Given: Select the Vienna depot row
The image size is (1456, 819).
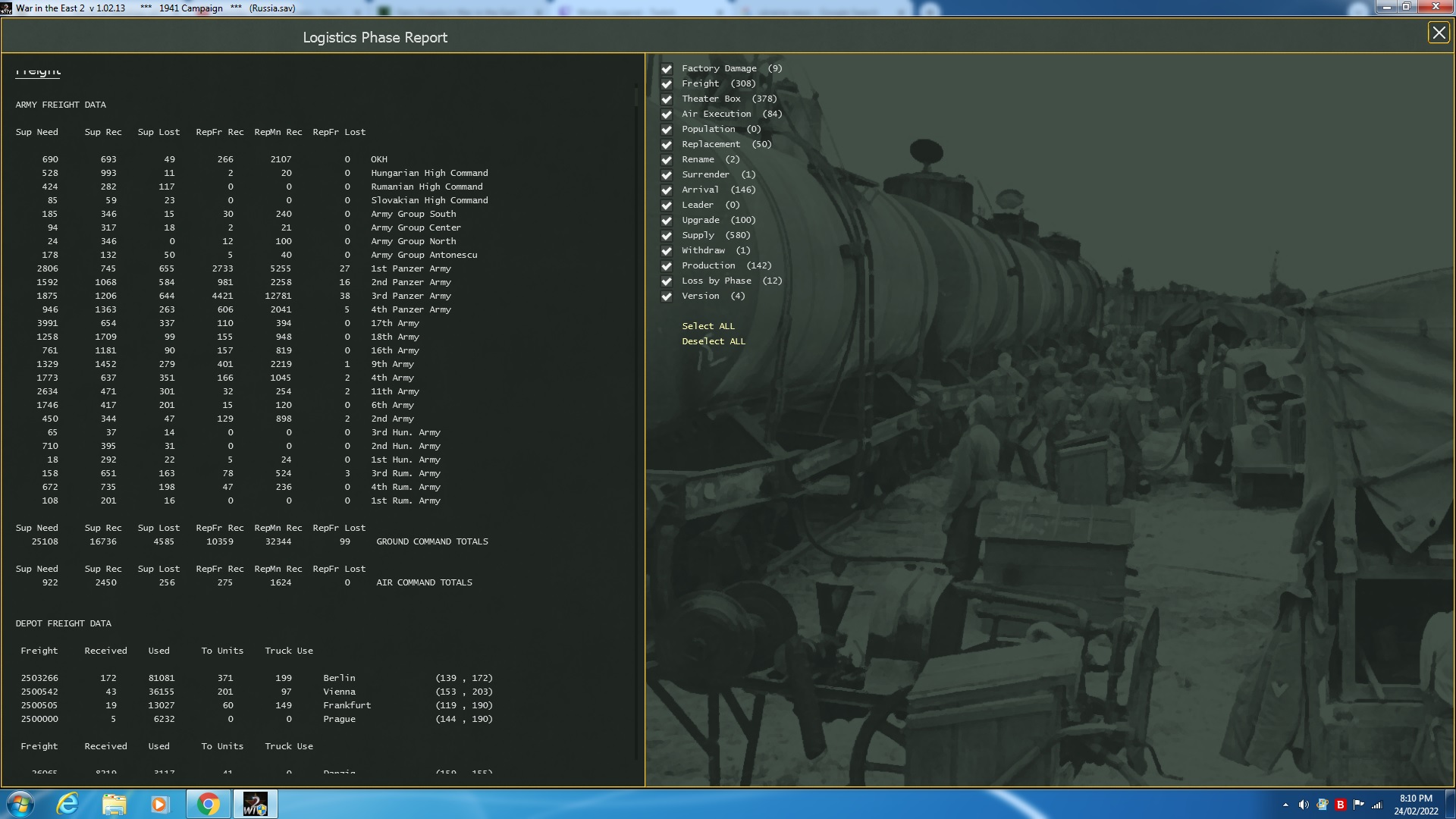Looking at the screenshot, I should click(x=257, y=692).
